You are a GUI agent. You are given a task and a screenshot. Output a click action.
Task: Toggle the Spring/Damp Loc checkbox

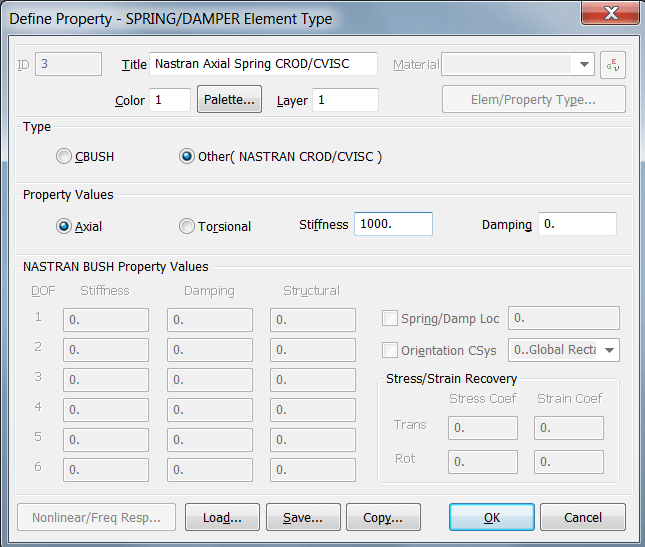[x=390, y=318]
